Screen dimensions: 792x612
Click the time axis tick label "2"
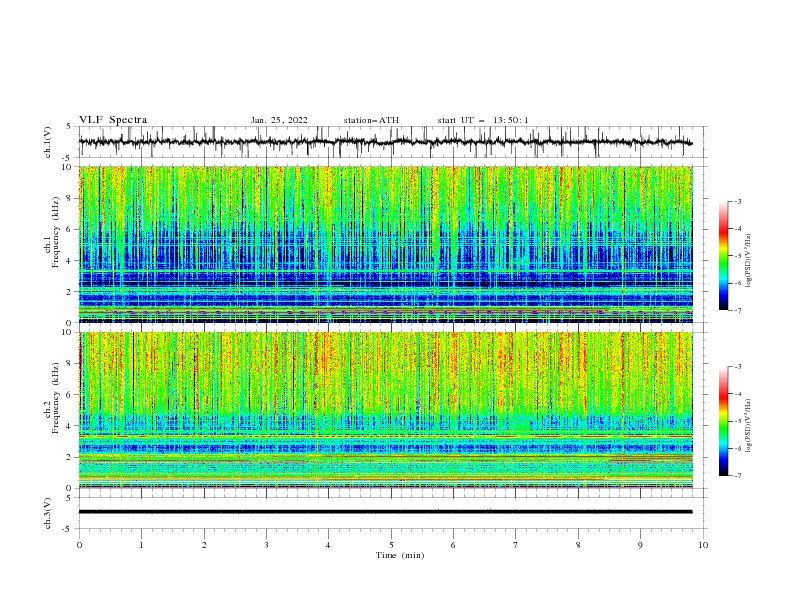click(x=204, y=545)
